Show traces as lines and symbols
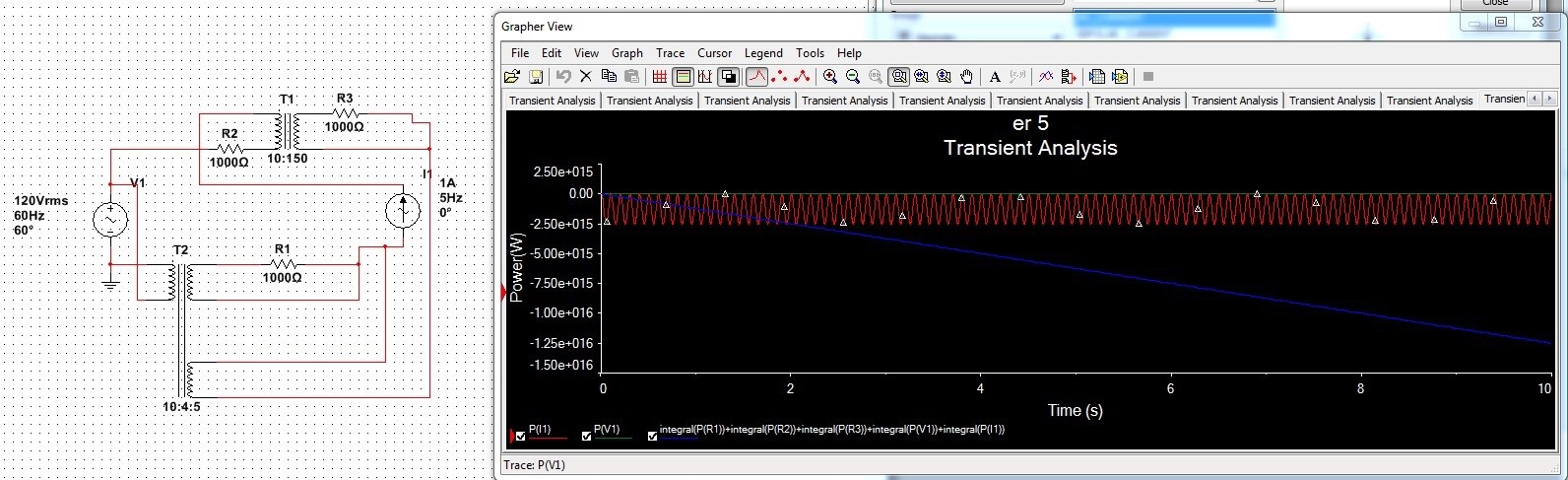 click(802, 77)
